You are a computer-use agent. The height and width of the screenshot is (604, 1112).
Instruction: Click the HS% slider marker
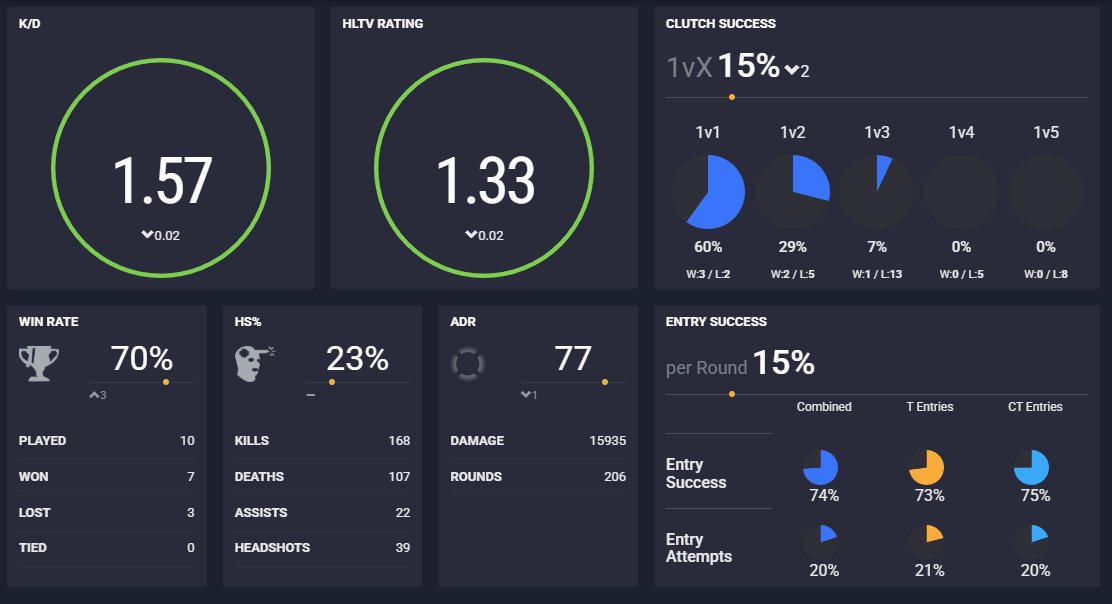click(332, 382)
